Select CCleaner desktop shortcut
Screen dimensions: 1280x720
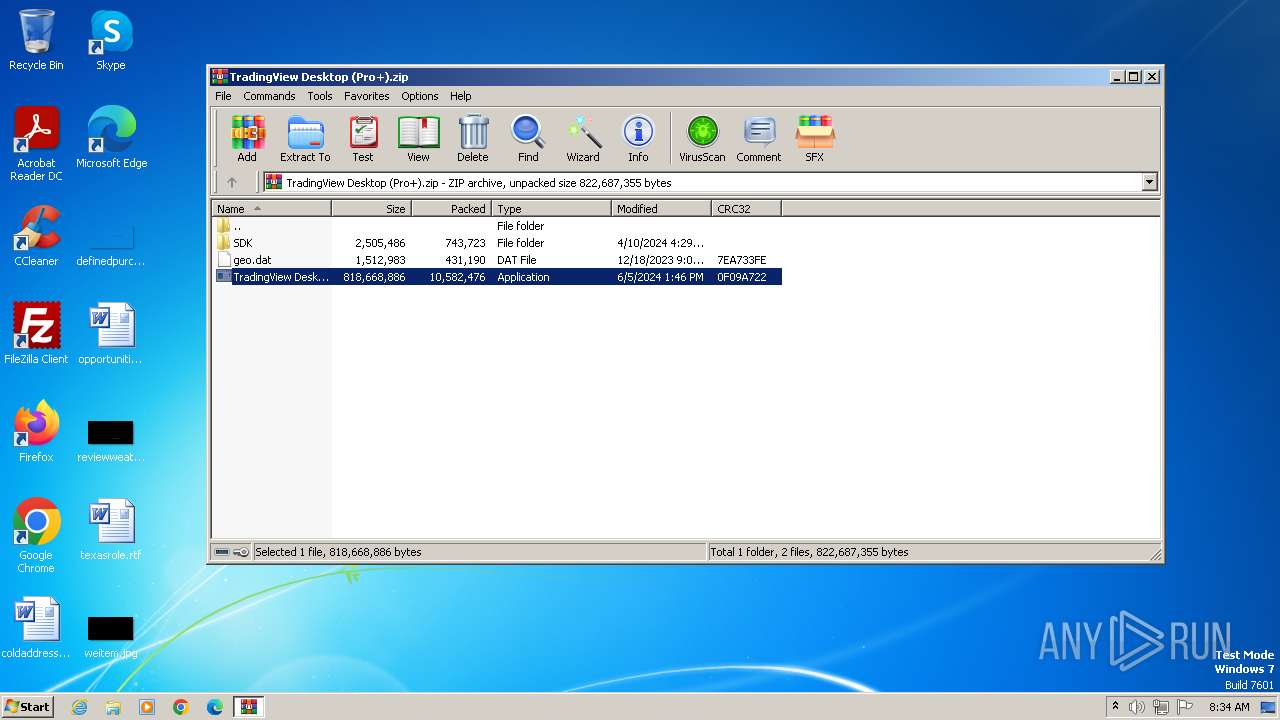[x=36, y=236]
